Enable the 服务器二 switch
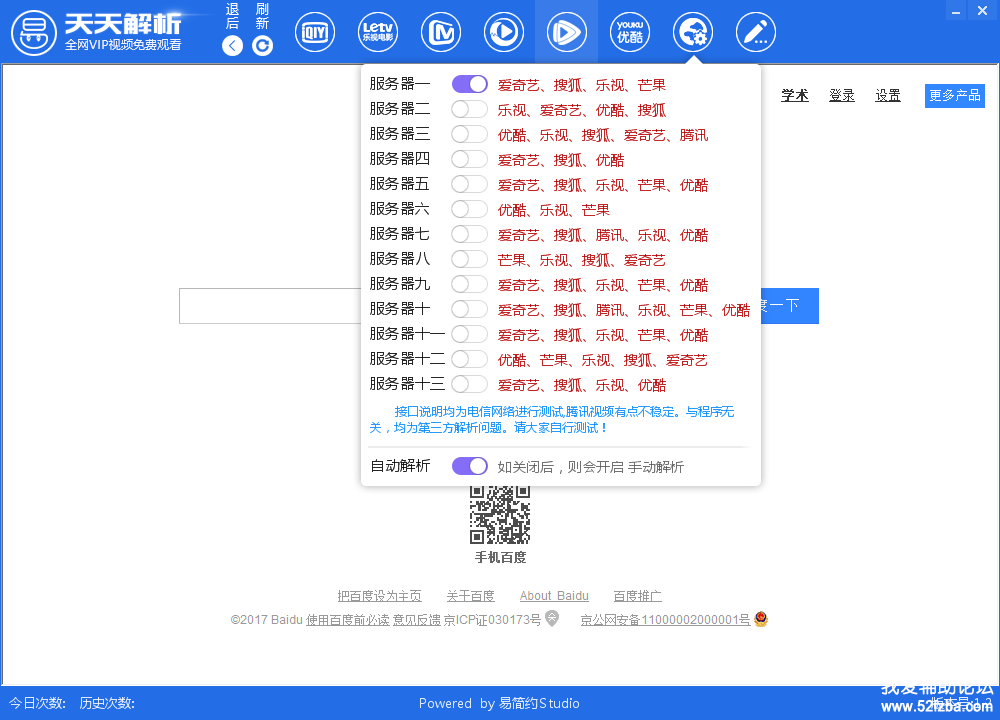 [x=469, y=109]
